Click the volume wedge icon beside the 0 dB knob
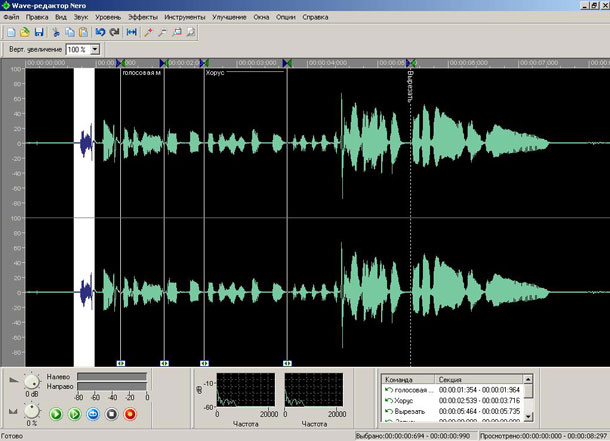610x441 pixels. tap(14, 380)
